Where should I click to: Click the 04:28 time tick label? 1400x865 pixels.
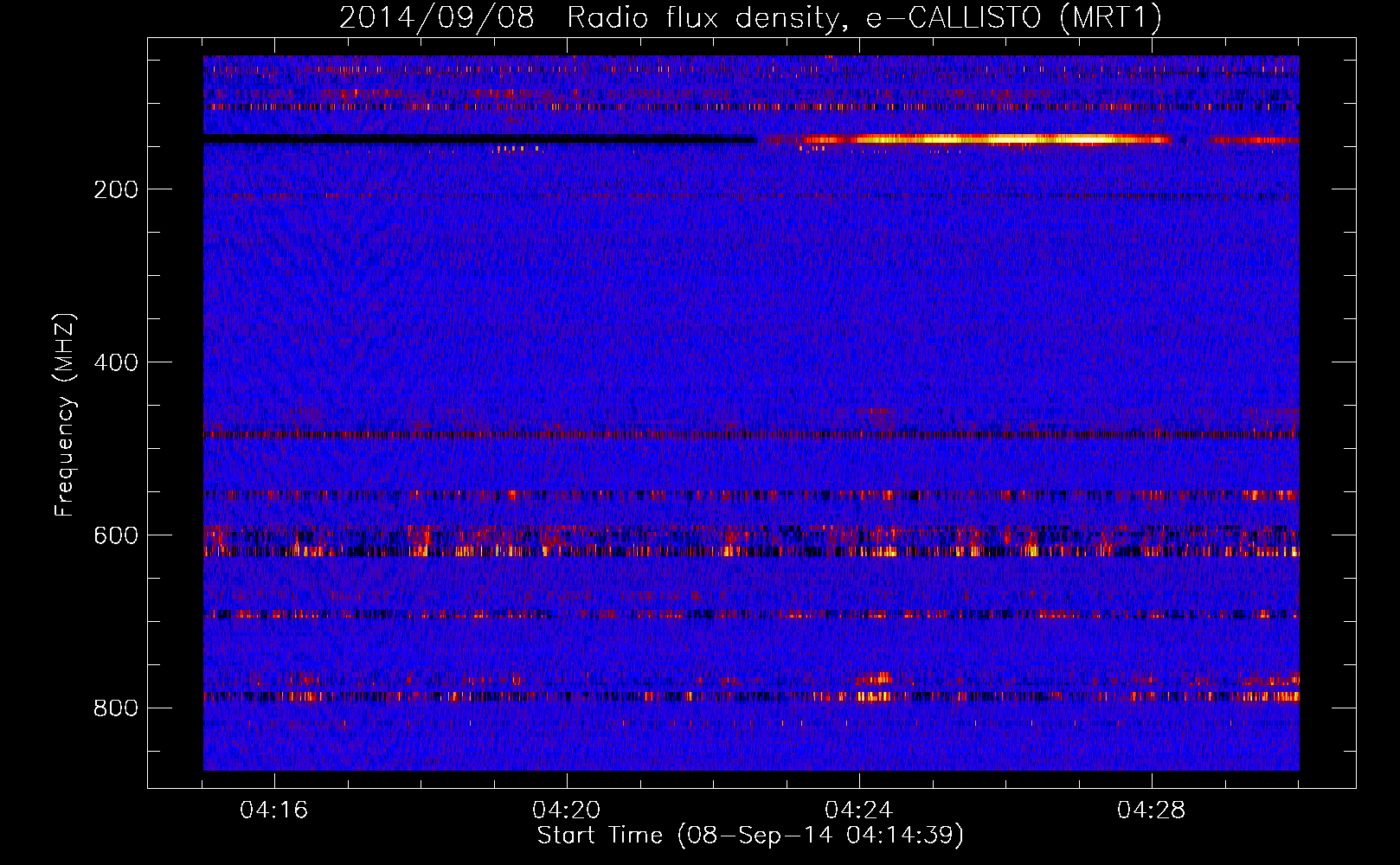pos(1152,811)
